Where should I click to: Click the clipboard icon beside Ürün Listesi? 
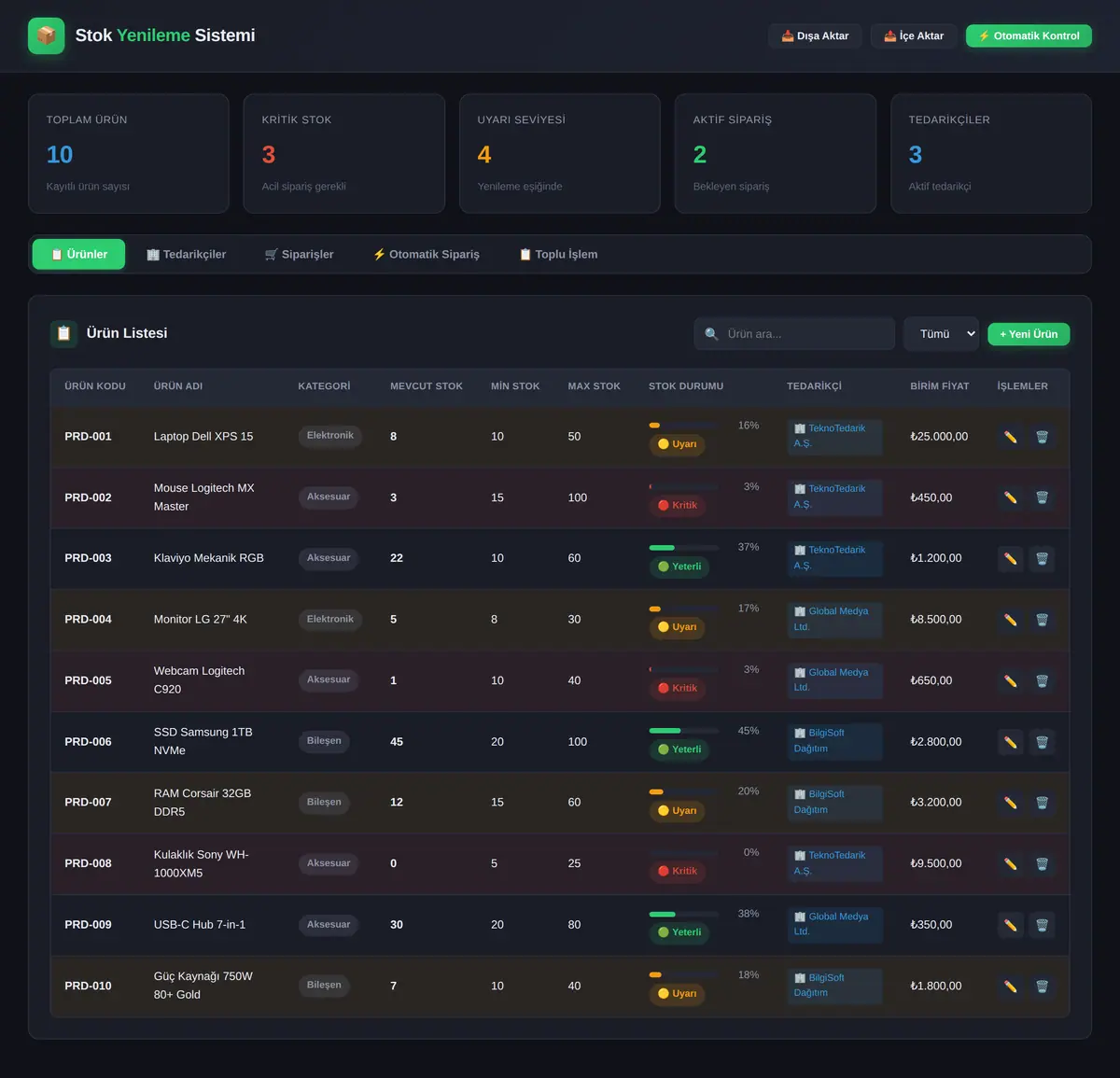coord(63,333)
